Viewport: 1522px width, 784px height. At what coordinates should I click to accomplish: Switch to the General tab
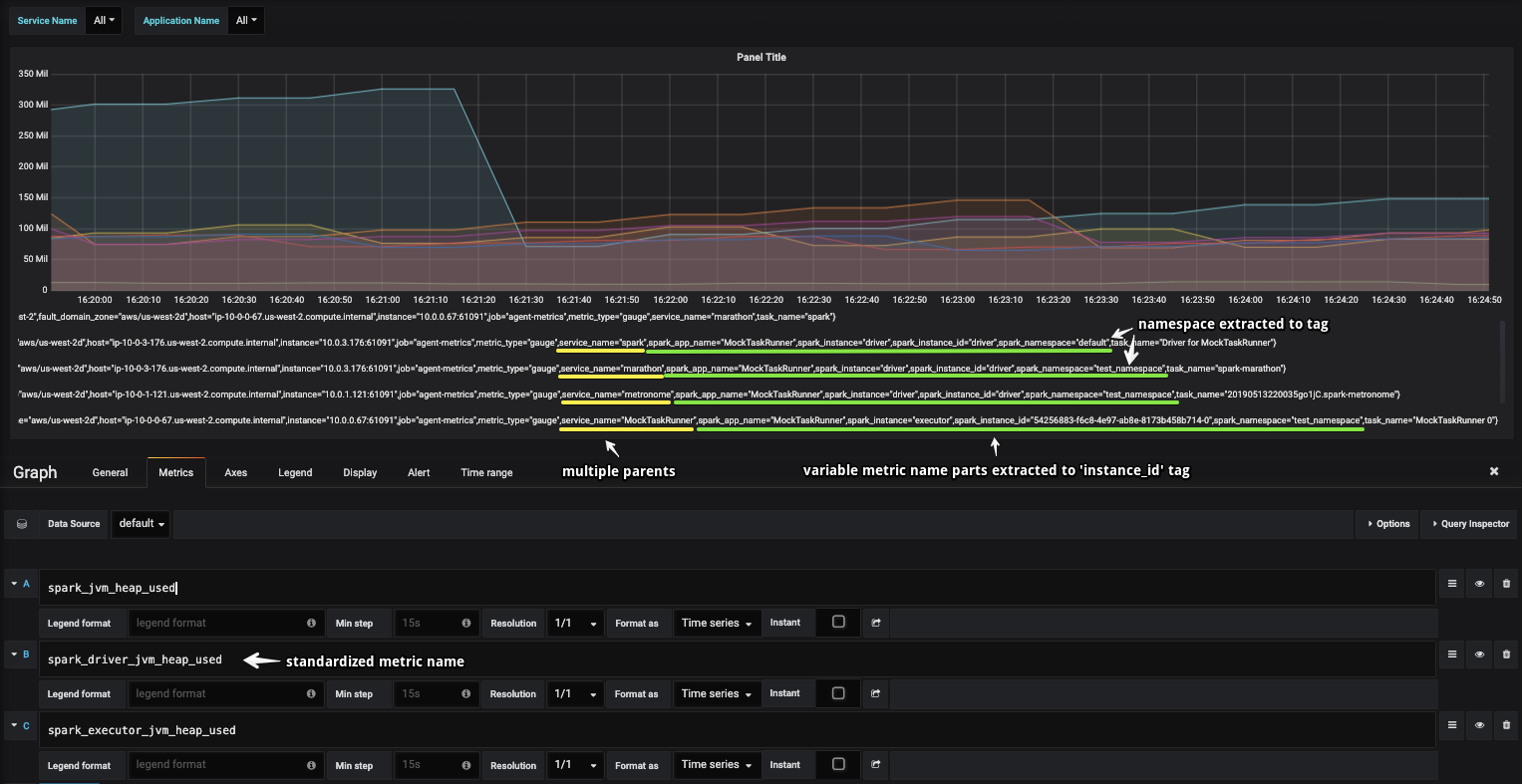click(110, 472)
